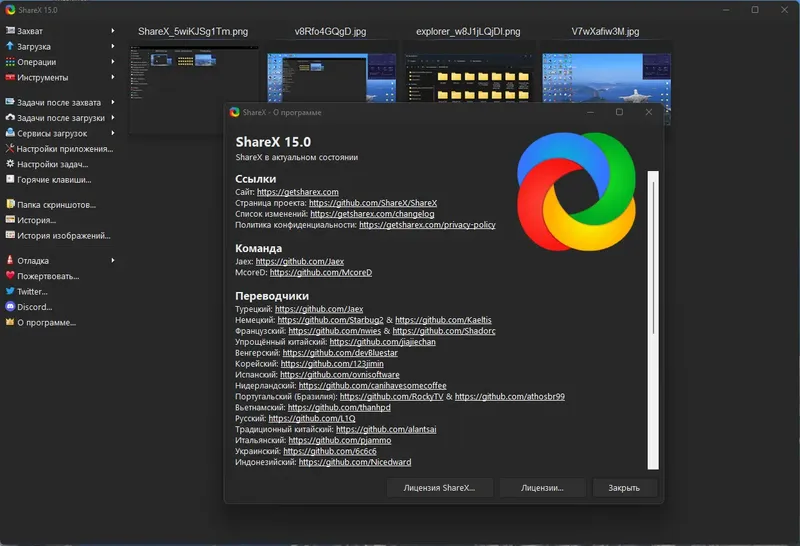Expand the Задачи после загрузки submenu arrow
This screenshot has width=800, height=546.
pyautogui.click(x=113, y=117)
